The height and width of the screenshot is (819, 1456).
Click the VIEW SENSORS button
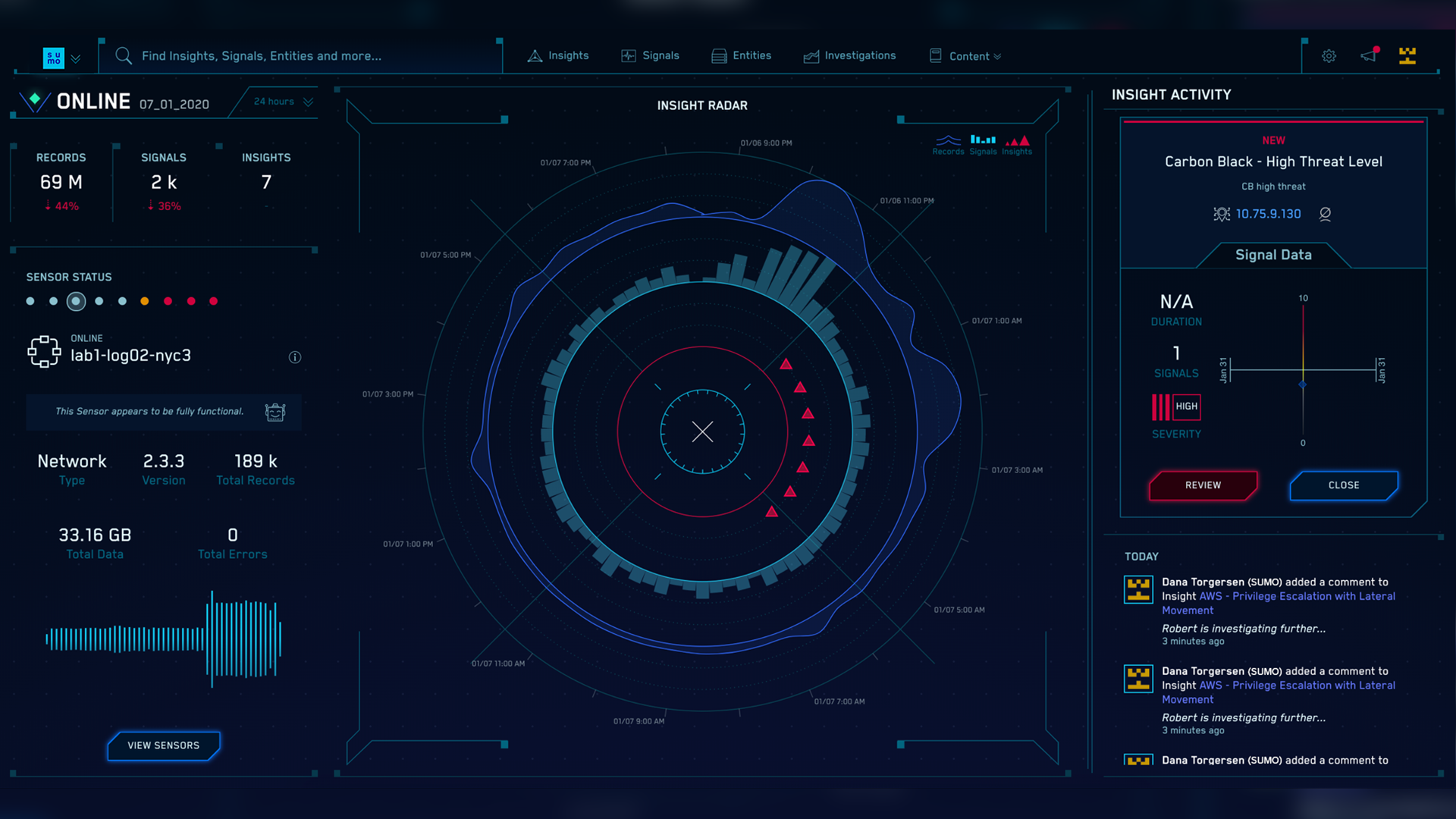[x=163, y=745]
